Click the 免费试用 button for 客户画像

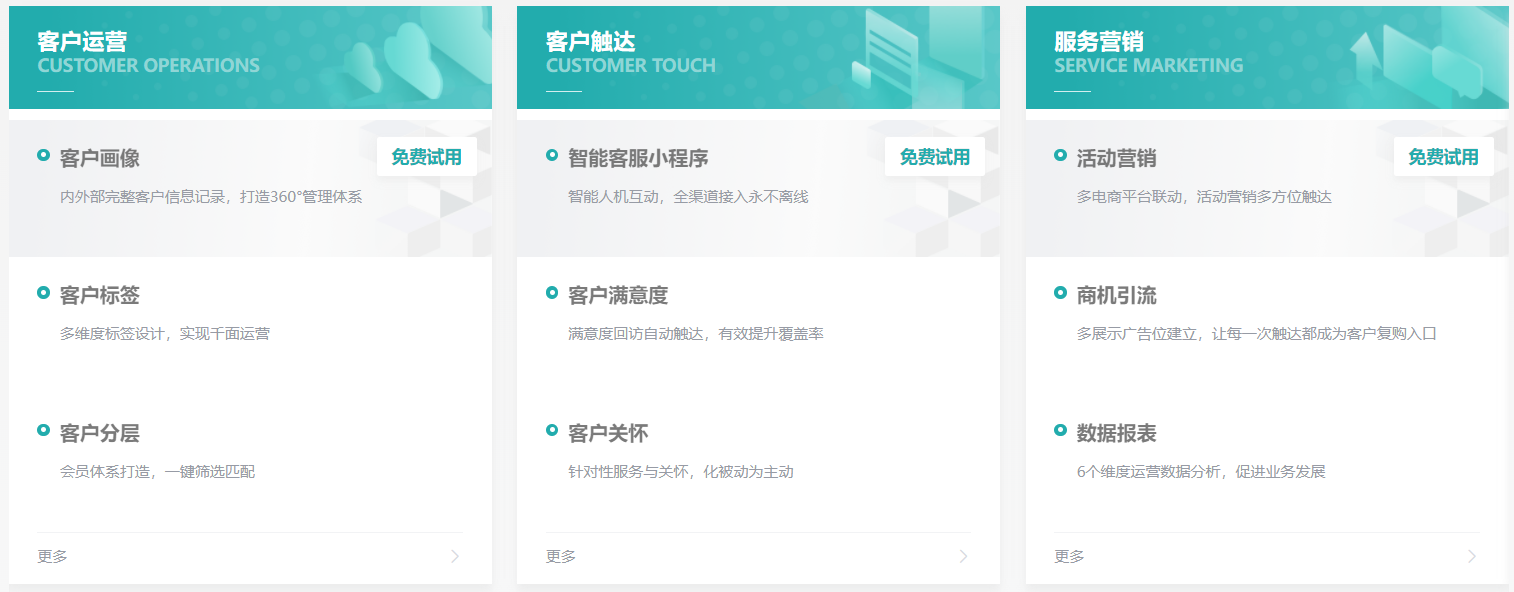click(x=426, y=157)
